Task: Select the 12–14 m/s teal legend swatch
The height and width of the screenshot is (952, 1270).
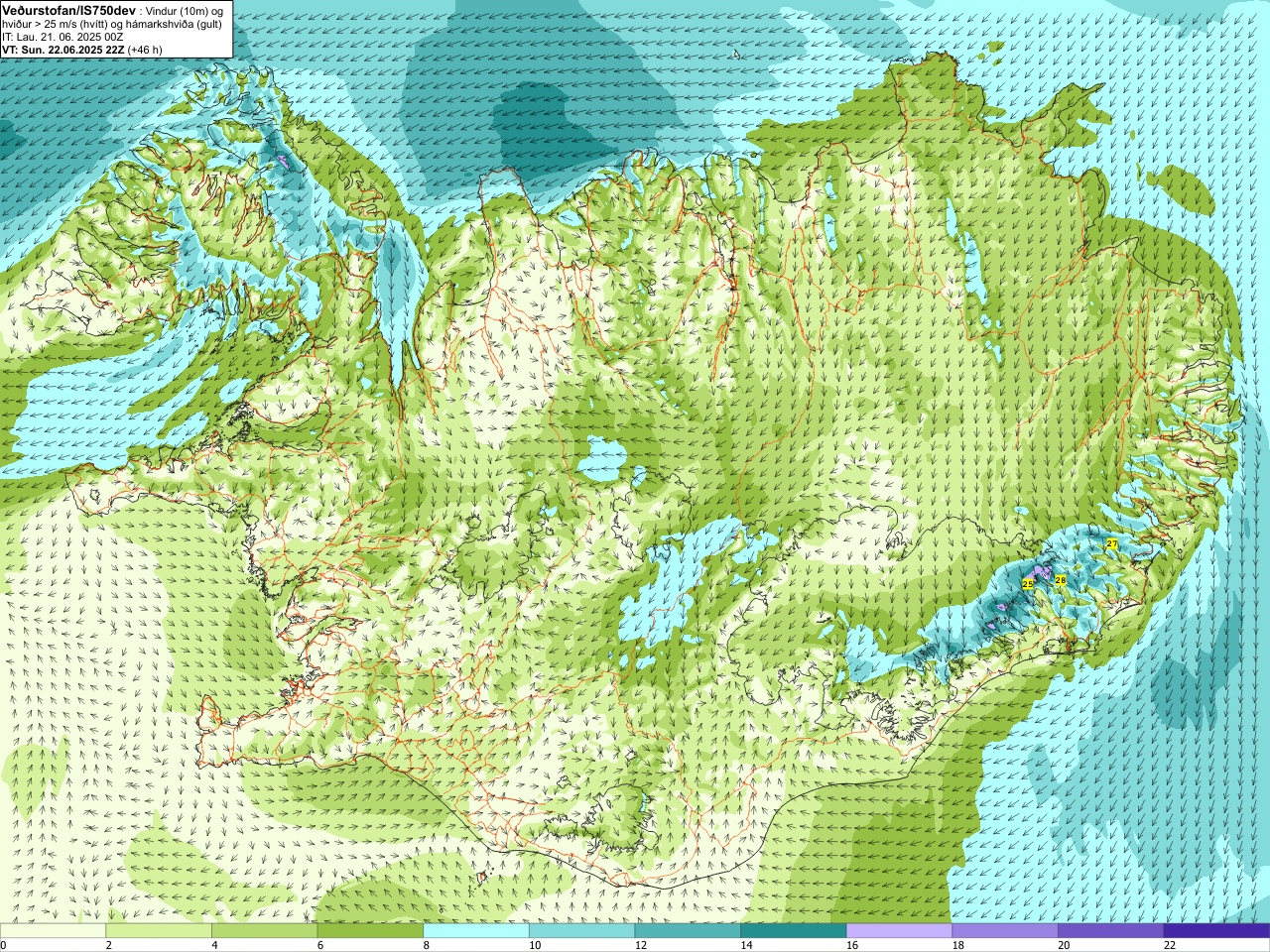Action: pos(688,931)
